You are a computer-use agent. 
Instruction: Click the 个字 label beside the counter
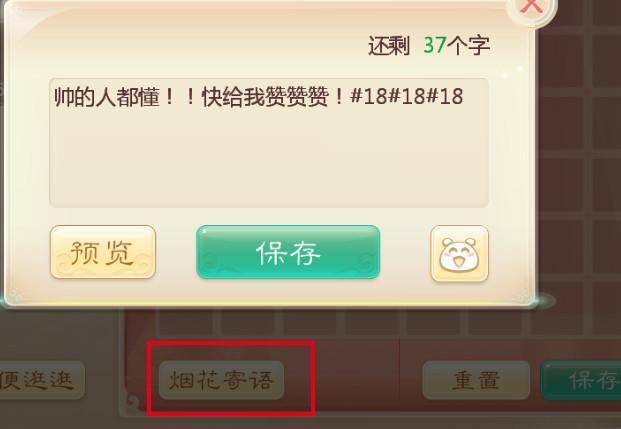[x=469, y=46]
